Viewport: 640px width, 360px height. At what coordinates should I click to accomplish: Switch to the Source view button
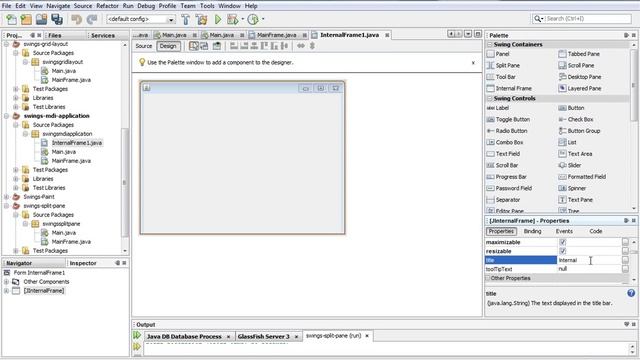point(144,46)
